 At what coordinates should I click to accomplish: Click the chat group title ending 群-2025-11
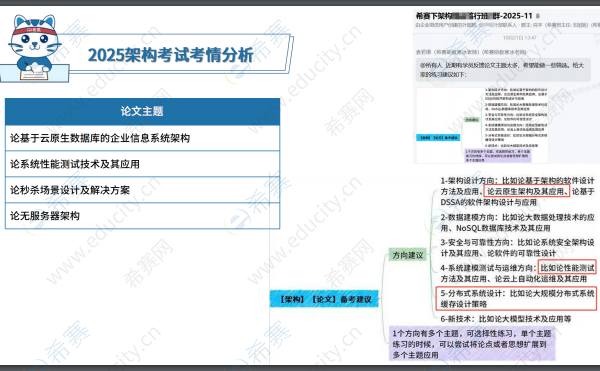coord(474,16)
